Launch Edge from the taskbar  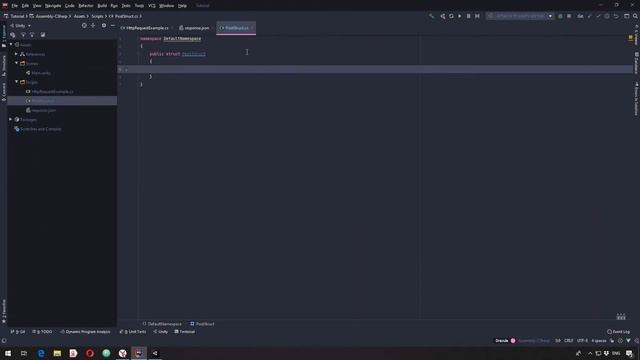click(x=41, y=353)
